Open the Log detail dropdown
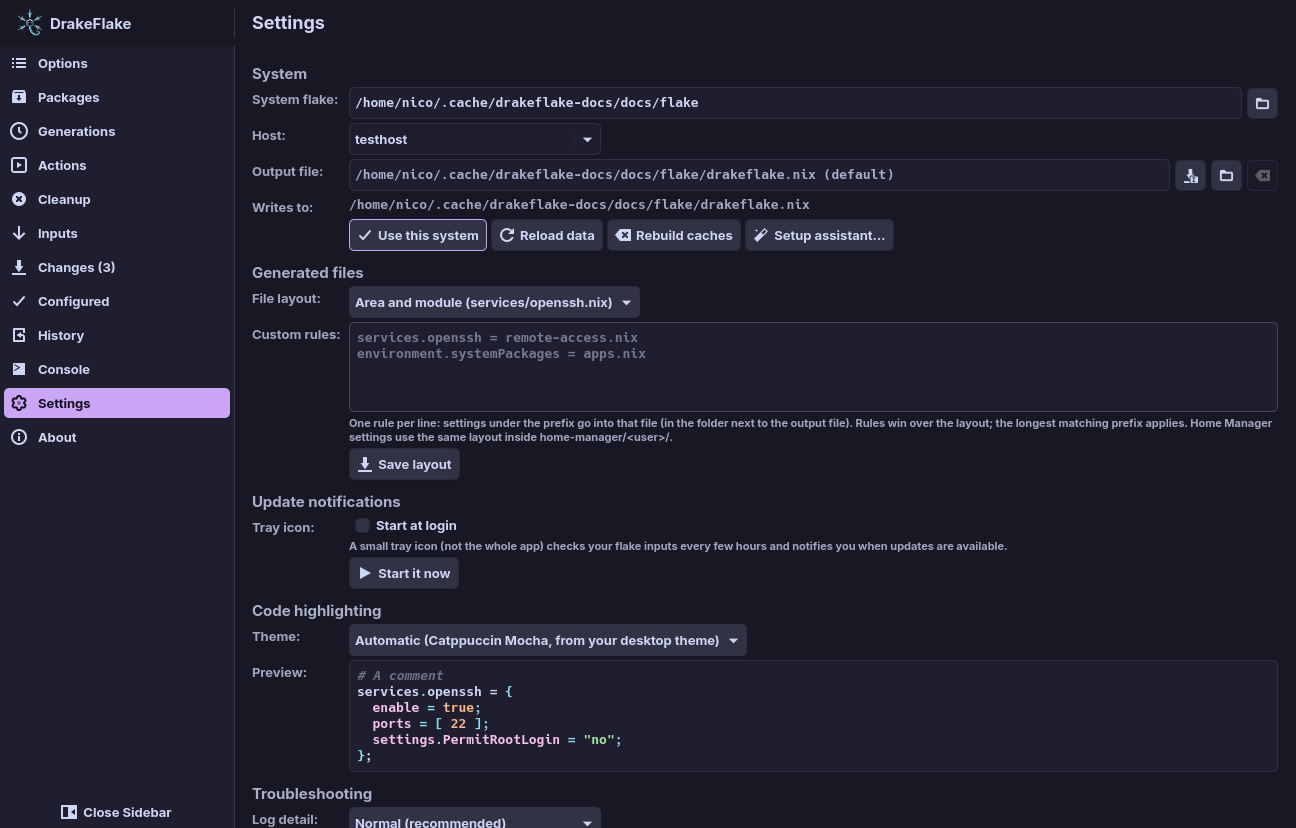The height and width of the screenshot is (828, 1296). point(475,819)
